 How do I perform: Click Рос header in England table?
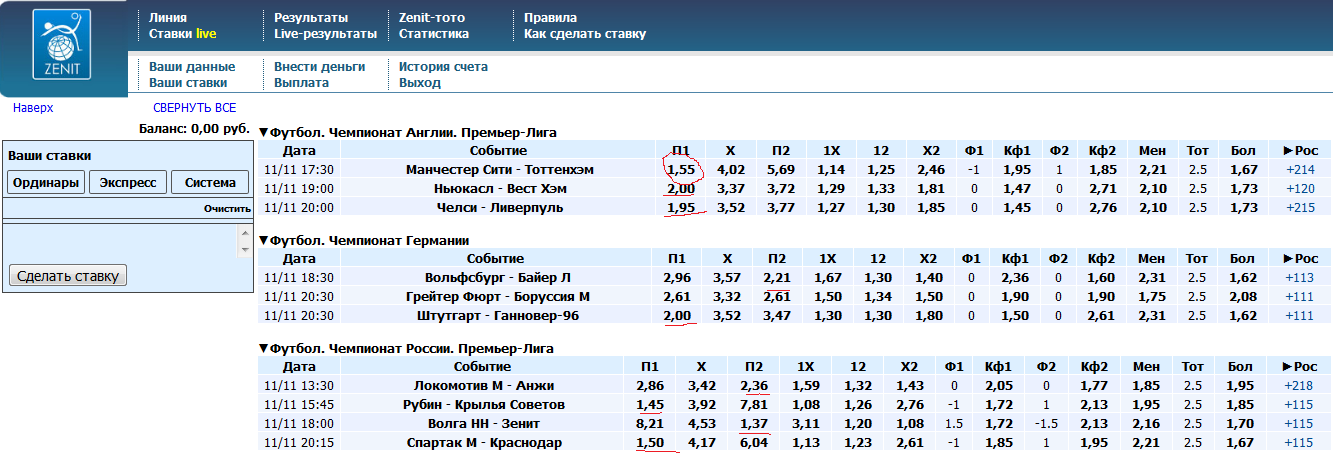point(1300,150)
